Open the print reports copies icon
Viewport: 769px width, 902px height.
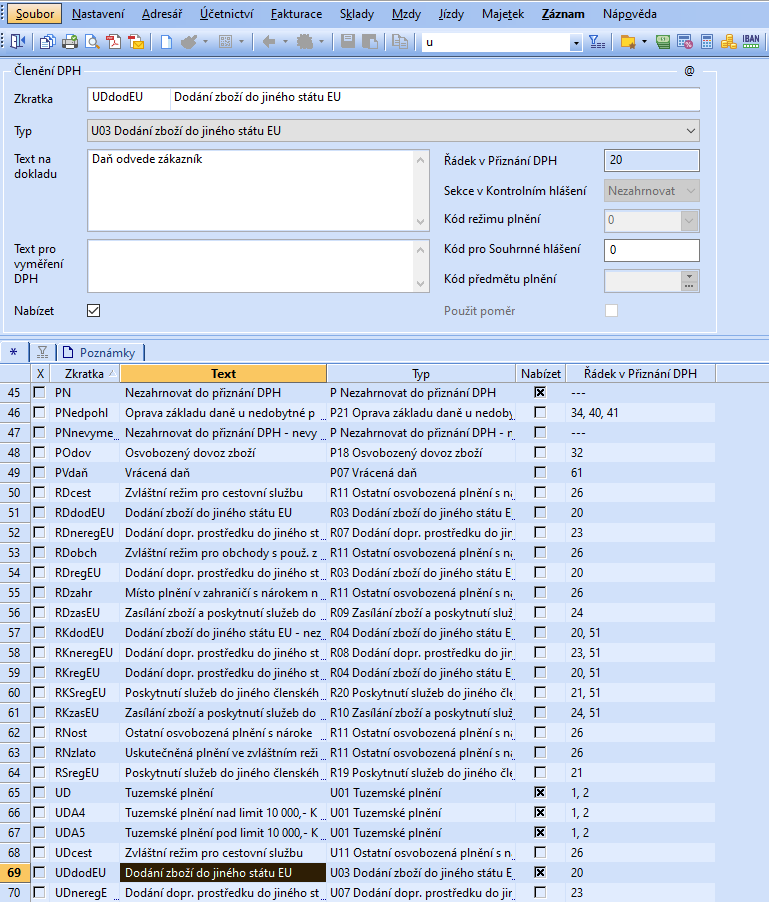tap(48, 41)
